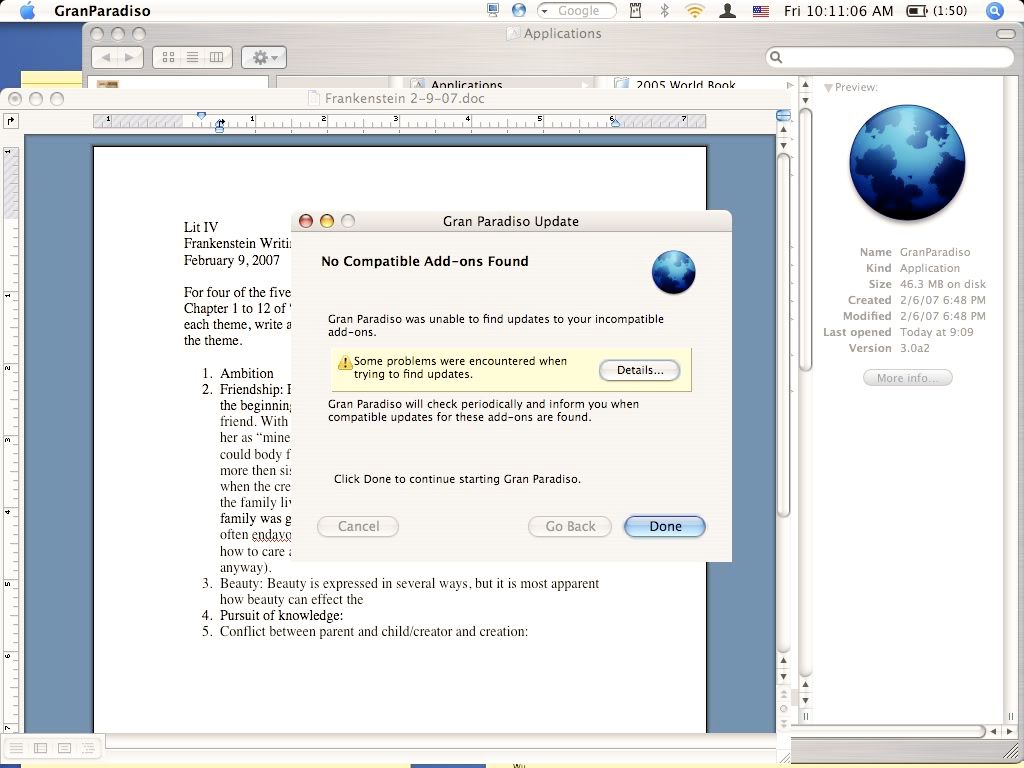Click the scroll right arrow in the Finder window

(x=1008, y=731)
